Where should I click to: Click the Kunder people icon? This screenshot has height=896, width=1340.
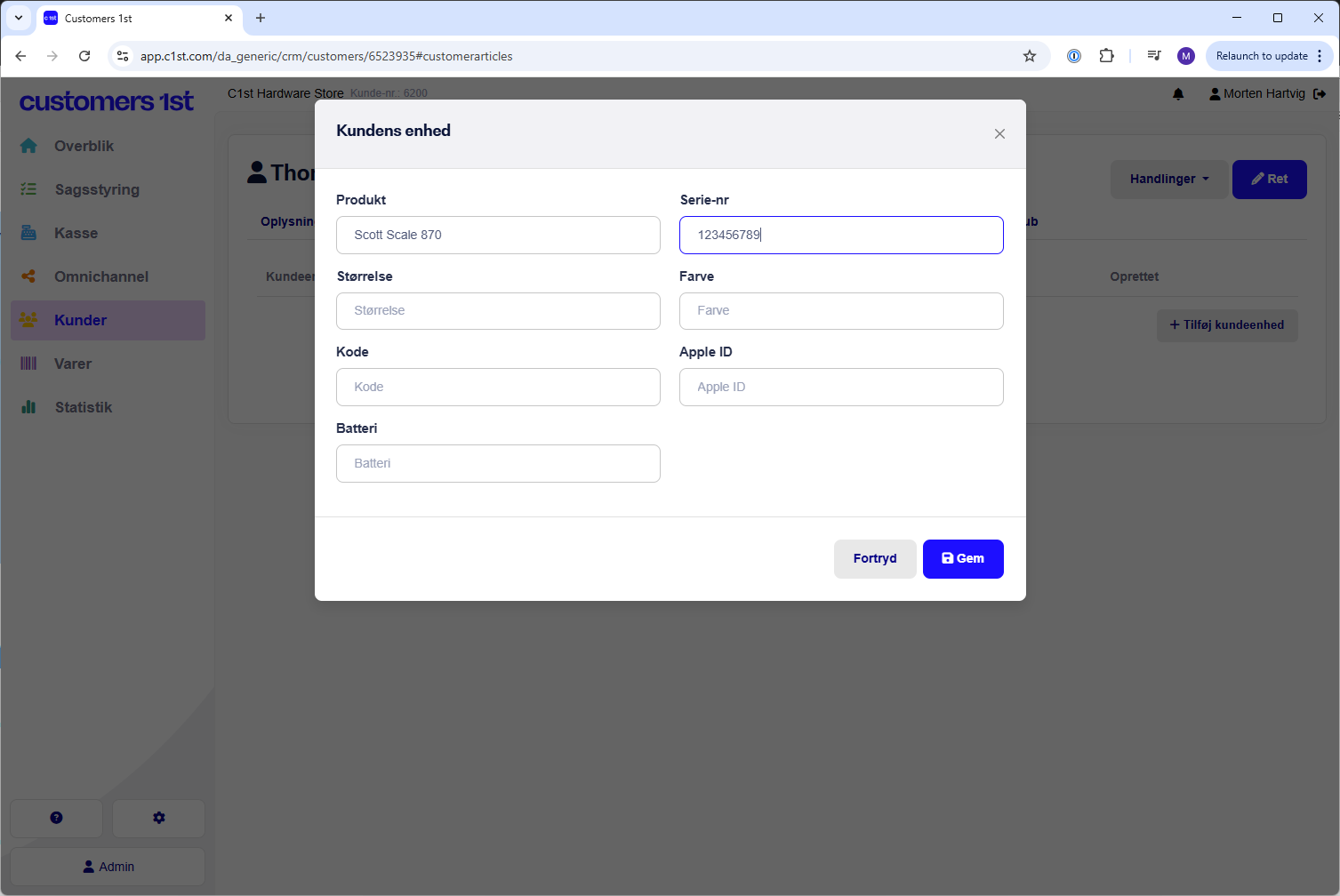[x=28, y=320]
